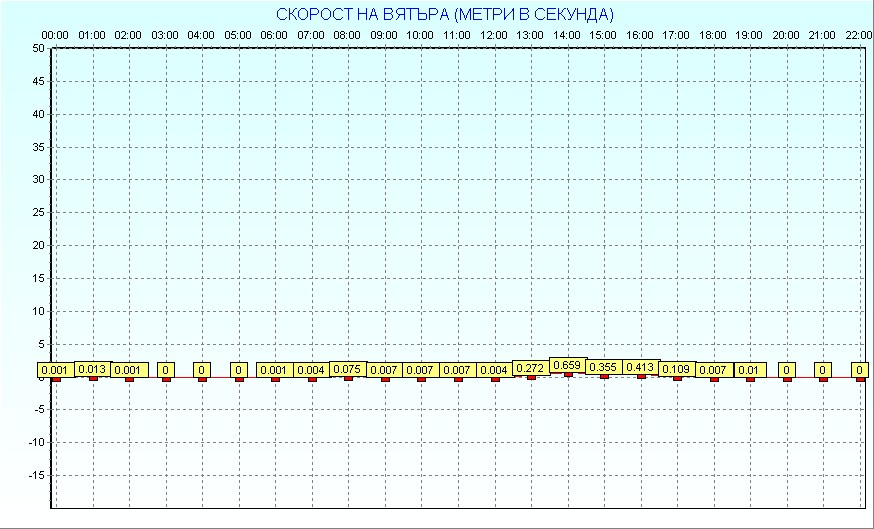
Task: Click the -10 label on the vertical axis
Action: click(36, 442)
